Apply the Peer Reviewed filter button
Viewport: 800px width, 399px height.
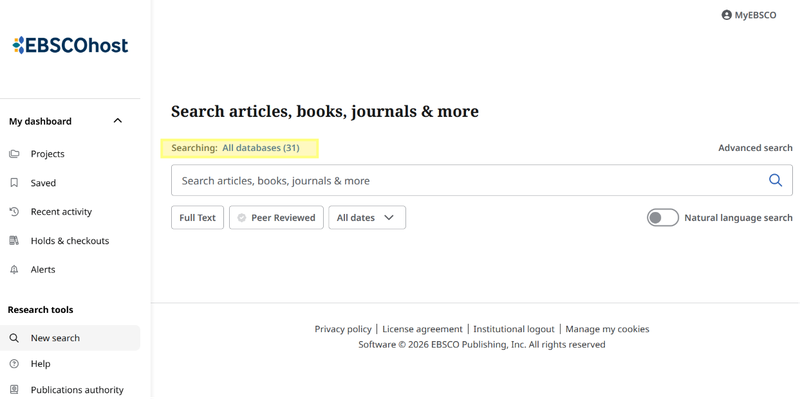[276, 217]
